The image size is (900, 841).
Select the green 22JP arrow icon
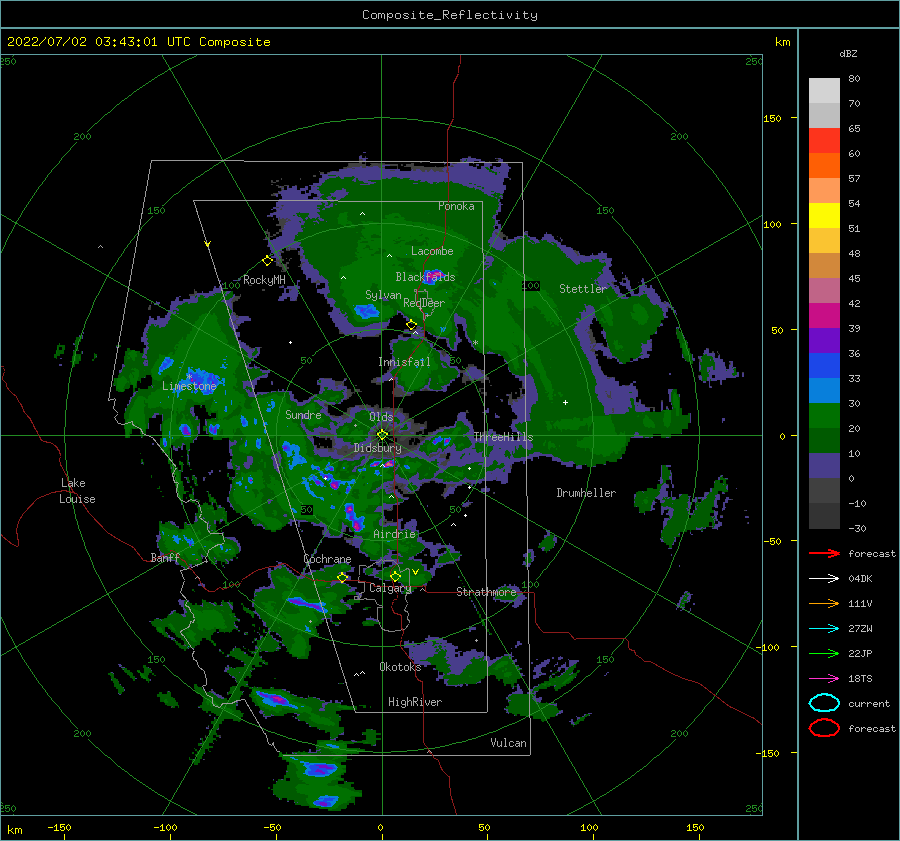coord(824,653)
